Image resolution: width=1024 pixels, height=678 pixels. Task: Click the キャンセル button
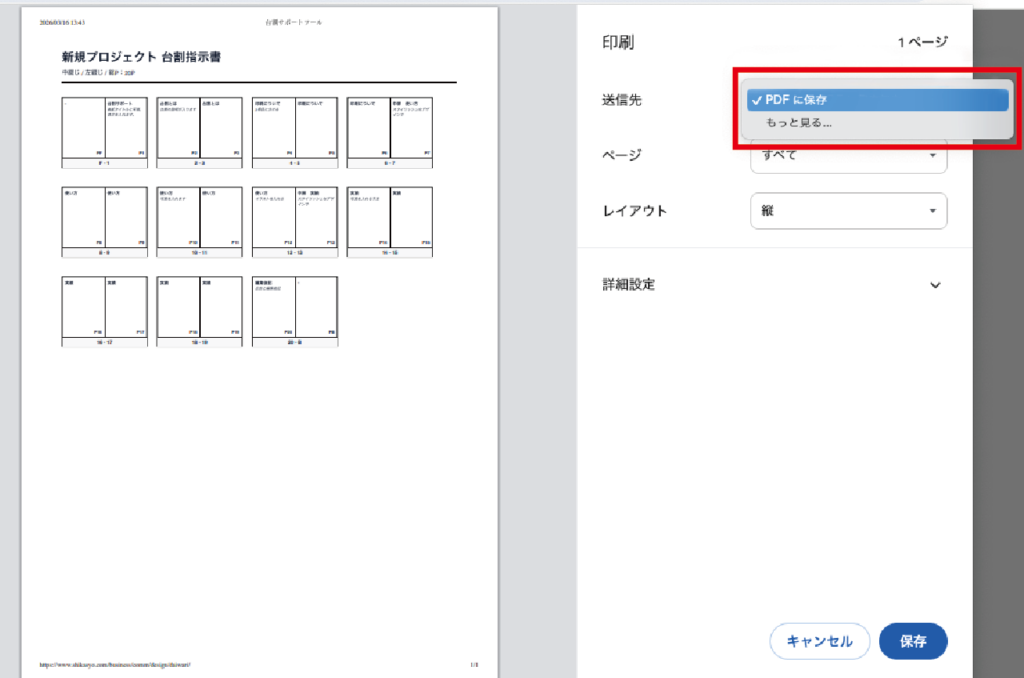point(819,641)
